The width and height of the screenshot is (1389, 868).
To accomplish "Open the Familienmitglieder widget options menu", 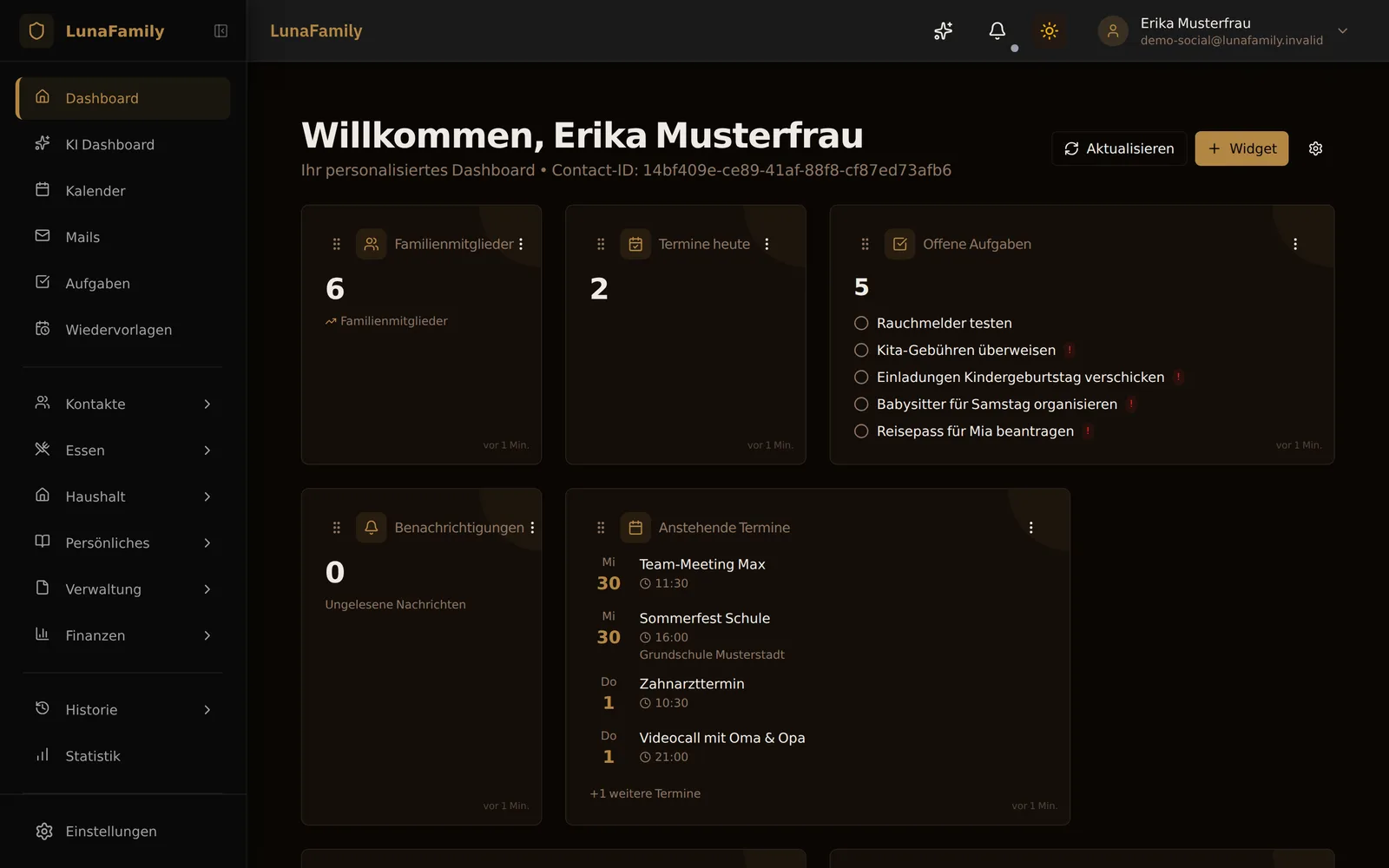I will 521,245.
